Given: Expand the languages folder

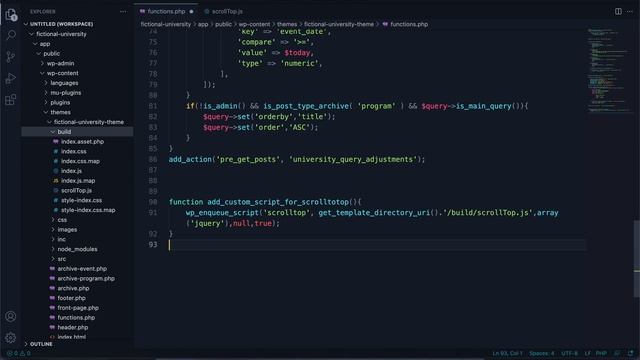Looking at the screenshot, I should tap(64, 83).
